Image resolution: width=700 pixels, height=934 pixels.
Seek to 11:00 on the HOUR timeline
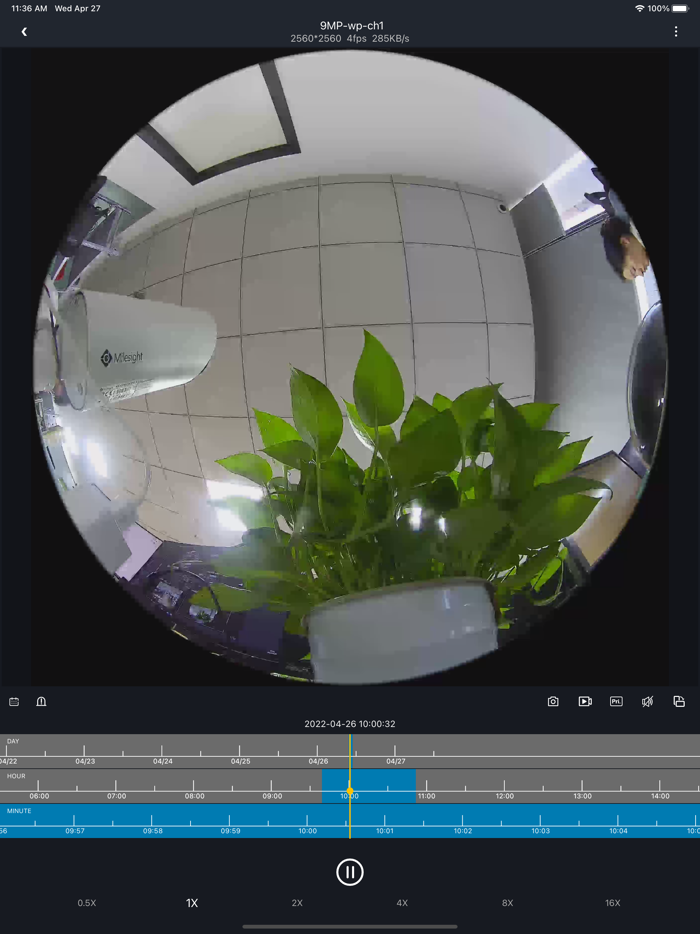[x=427, y=796]
